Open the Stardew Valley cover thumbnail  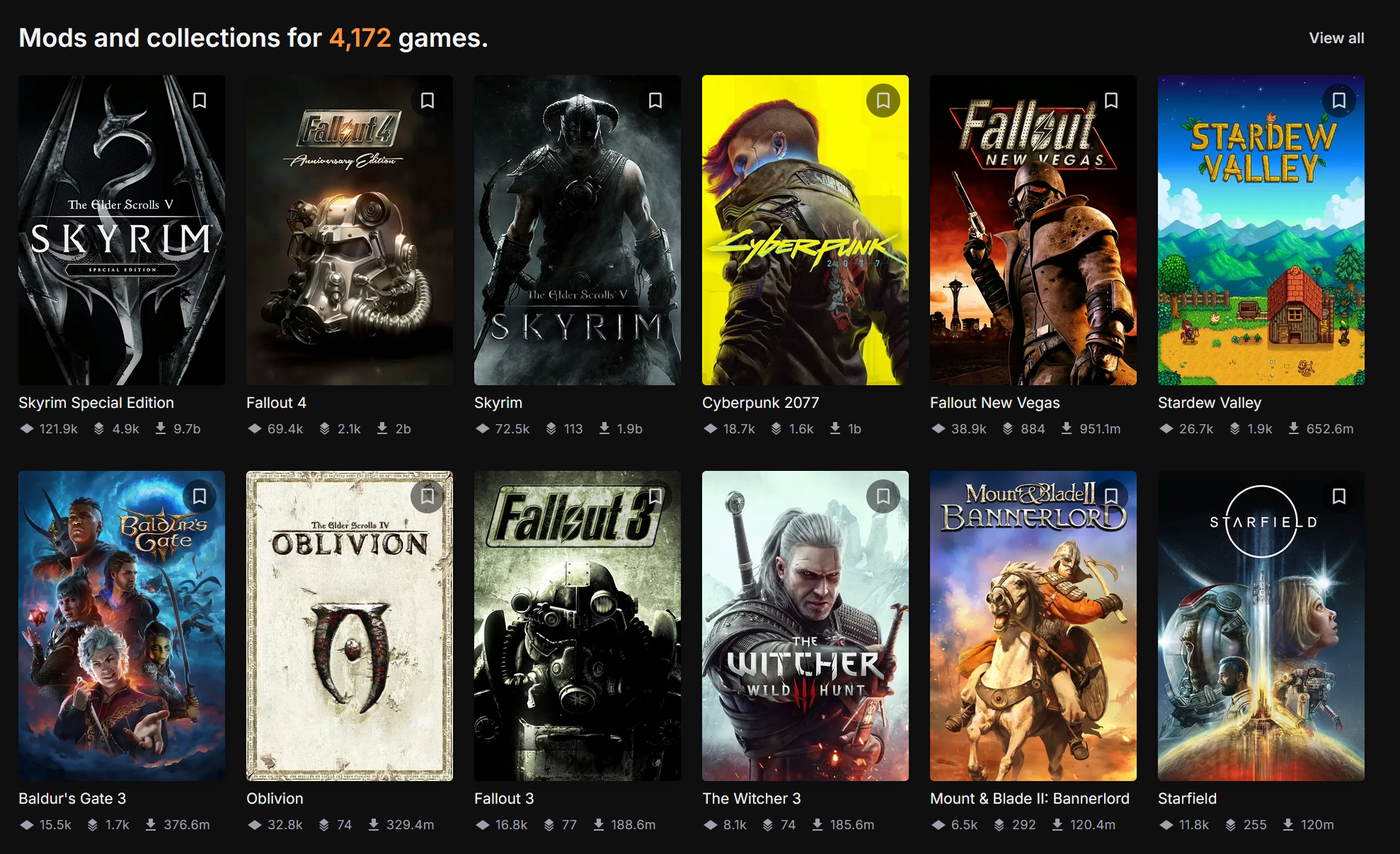1261,241
